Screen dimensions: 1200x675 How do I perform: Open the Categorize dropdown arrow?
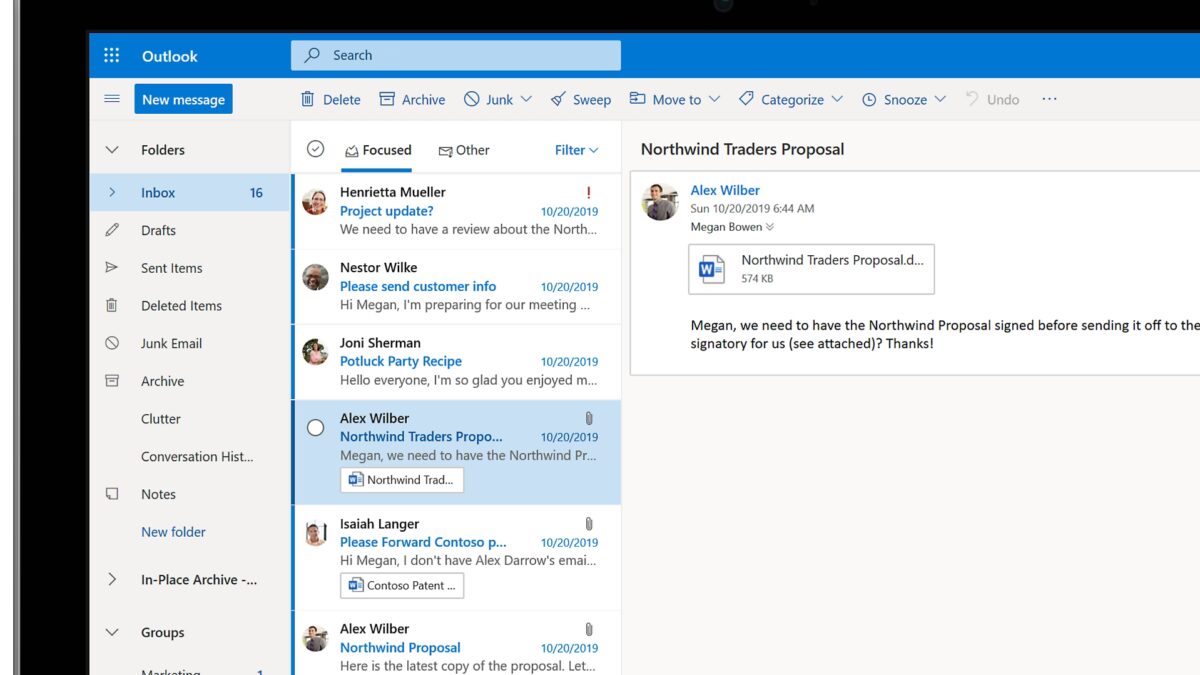(837, 99)
